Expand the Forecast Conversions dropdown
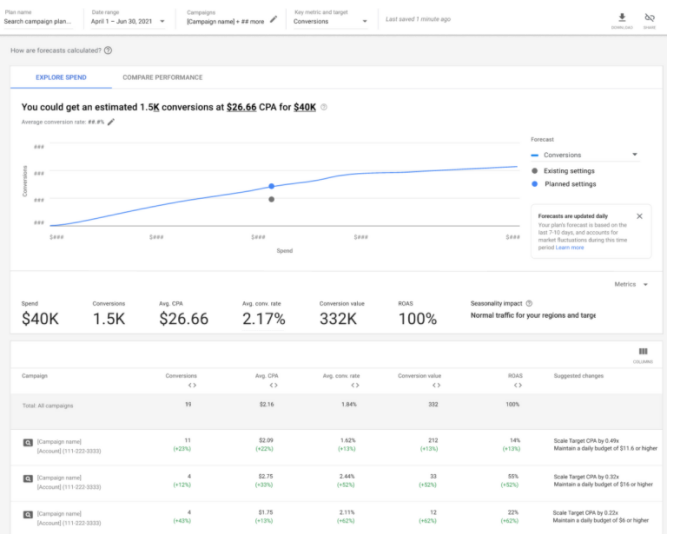Viewport: 674px width, 540px height. [585, 155]
